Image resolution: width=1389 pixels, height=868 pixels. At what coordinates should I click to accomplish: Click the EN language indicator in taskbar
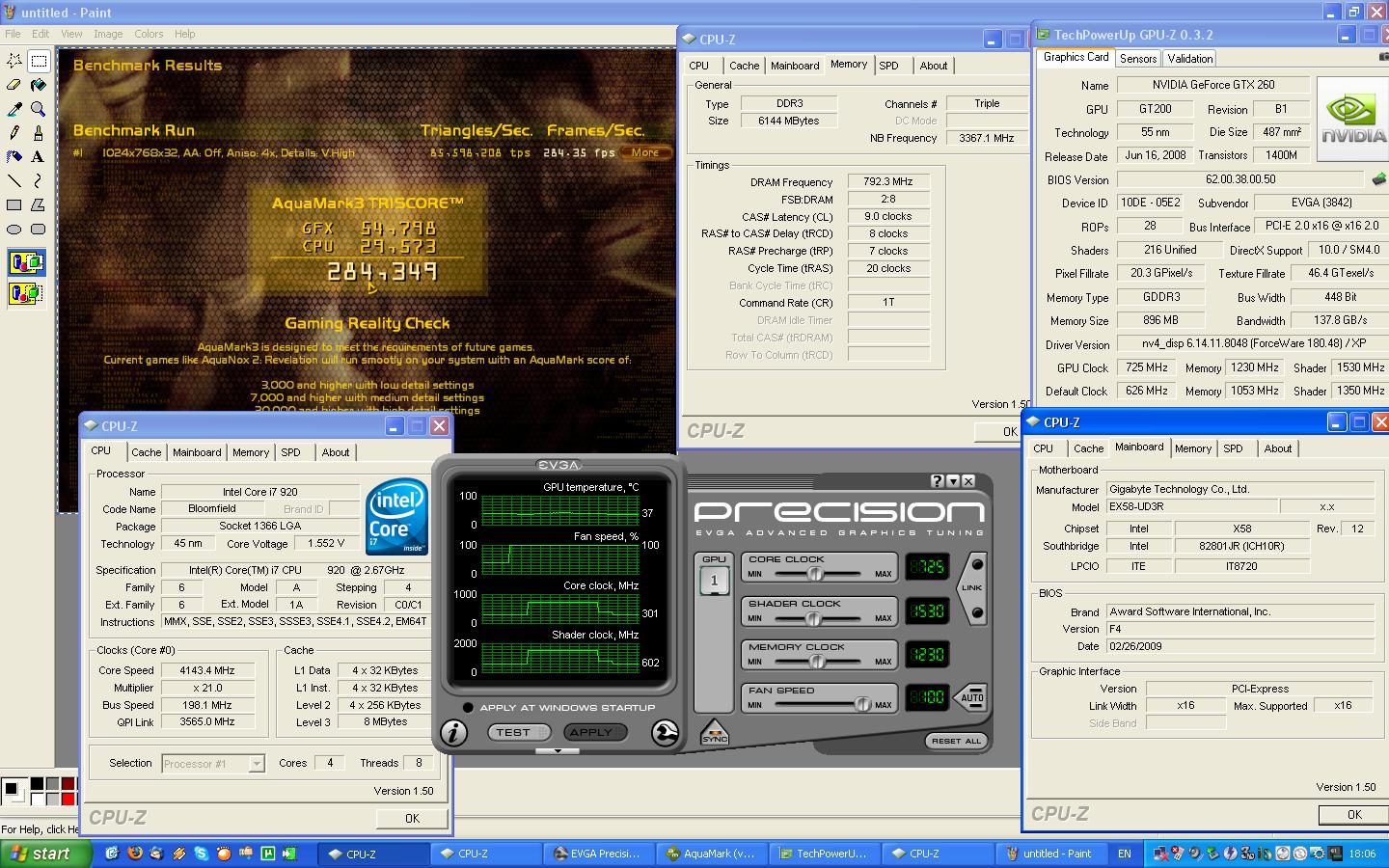(x=1125, y=854)
